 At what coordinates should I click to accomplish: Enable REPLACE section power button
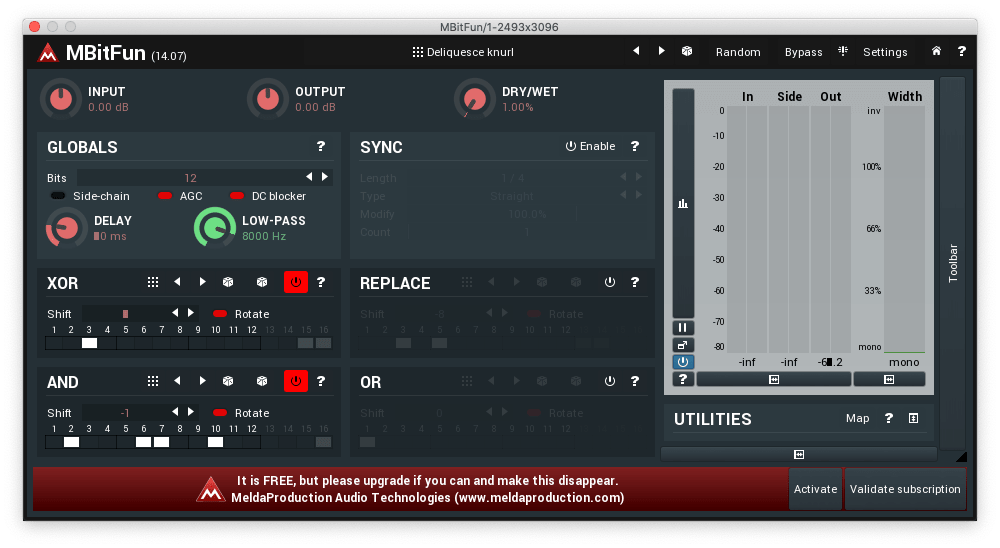coord(610,282)
